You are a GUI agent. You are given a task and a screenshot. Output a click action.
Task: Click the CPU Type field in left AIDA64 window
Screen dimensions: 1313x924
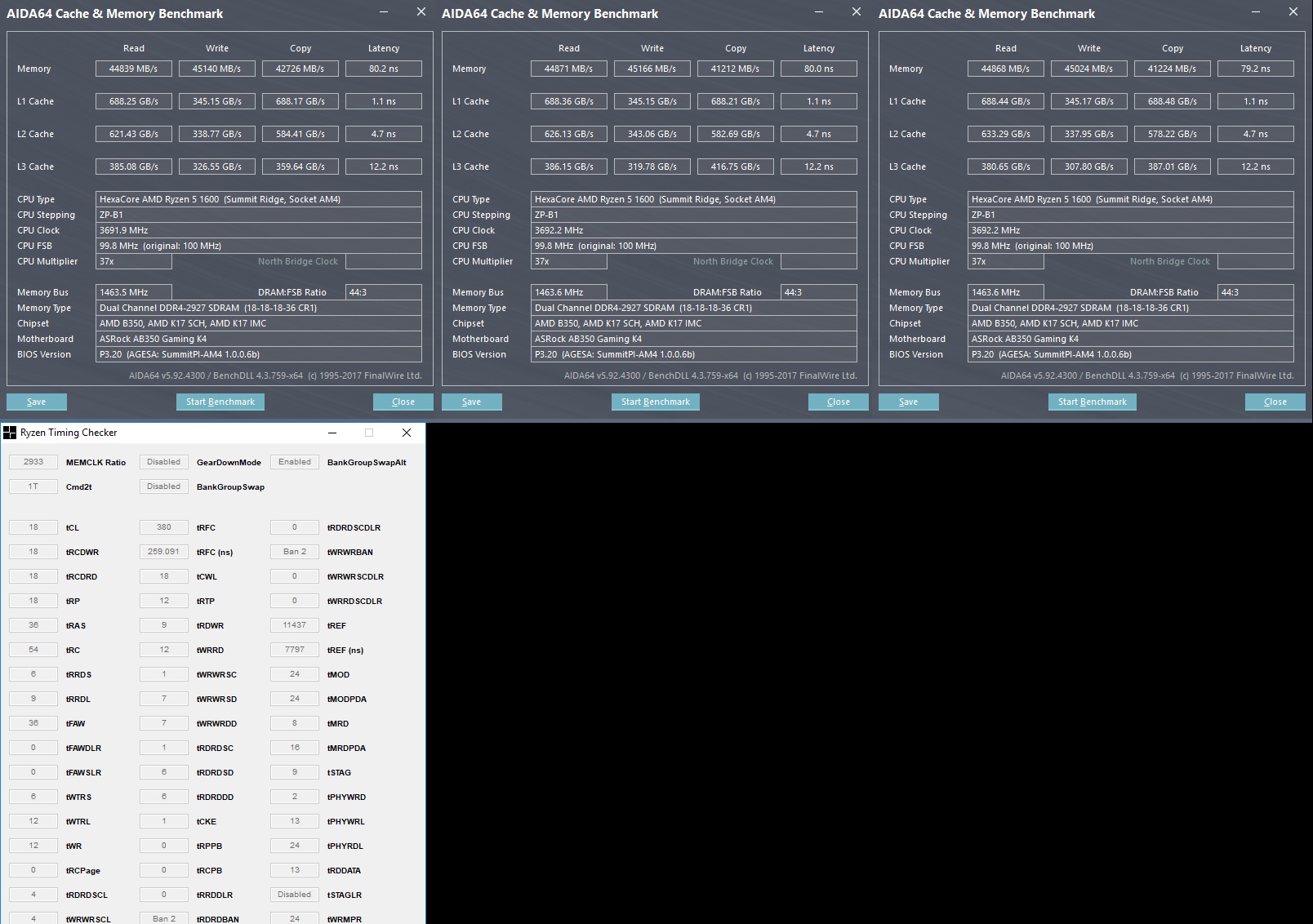259,199
